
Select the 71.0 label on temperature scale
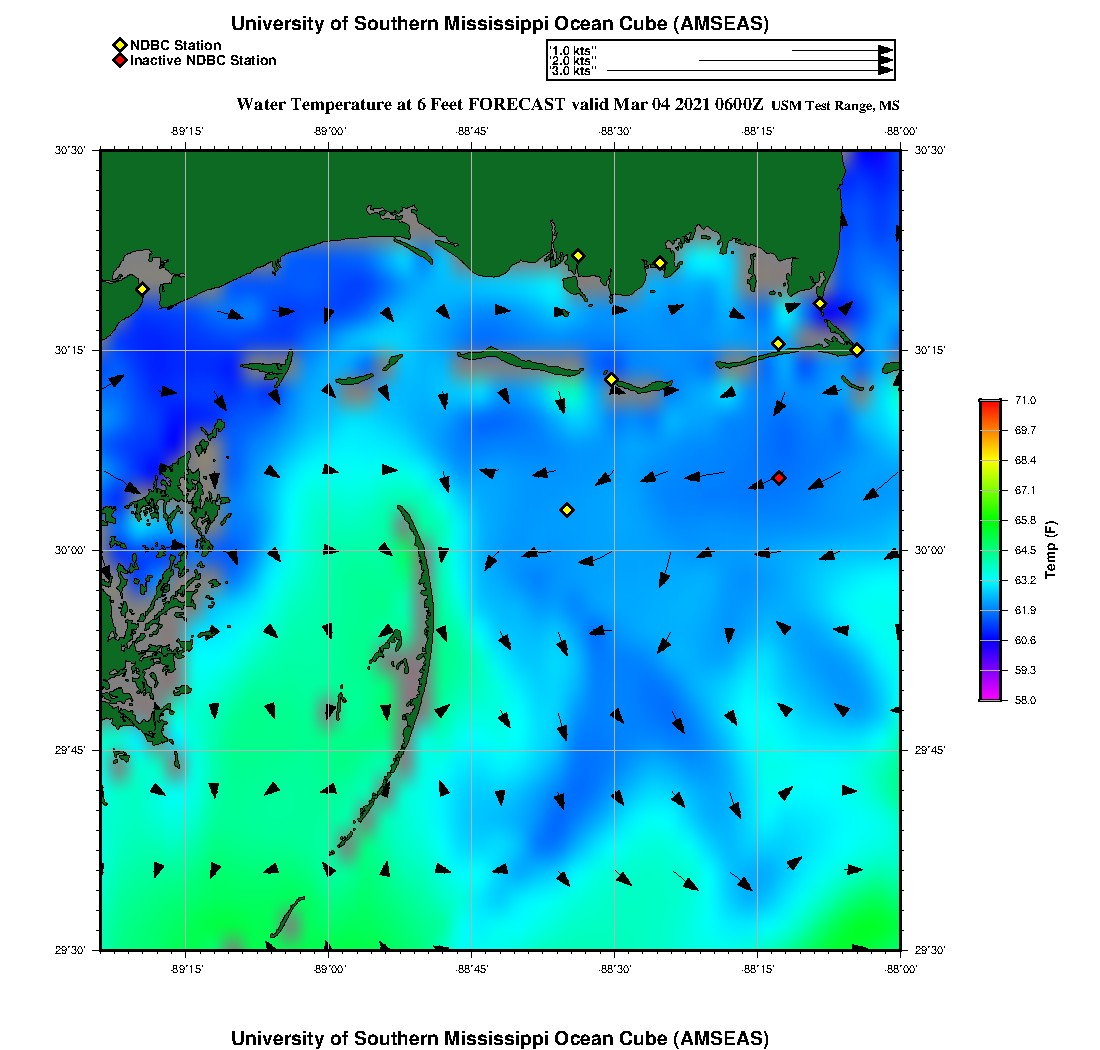tap(1023, 400)
